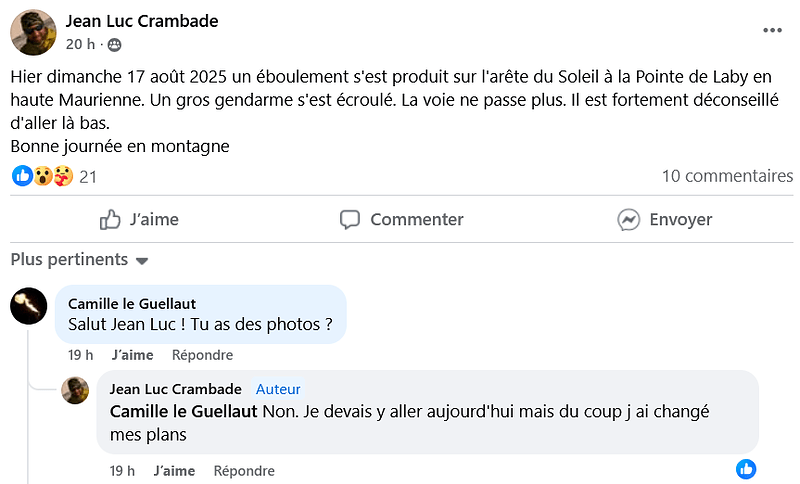Click the like badge on author's reply
Viewport: 800px width, 484px height.
(x=746, y=469)
